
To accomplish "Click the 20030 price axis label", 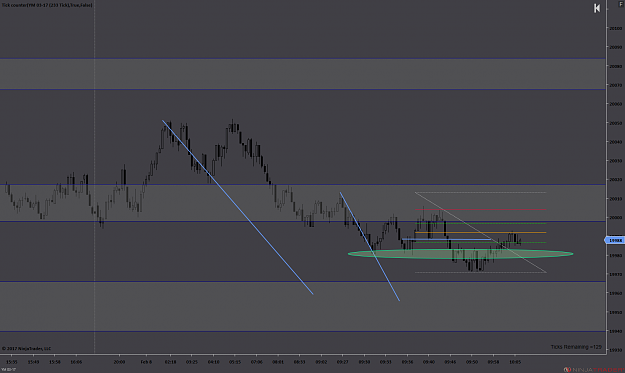I will point(615,161).
